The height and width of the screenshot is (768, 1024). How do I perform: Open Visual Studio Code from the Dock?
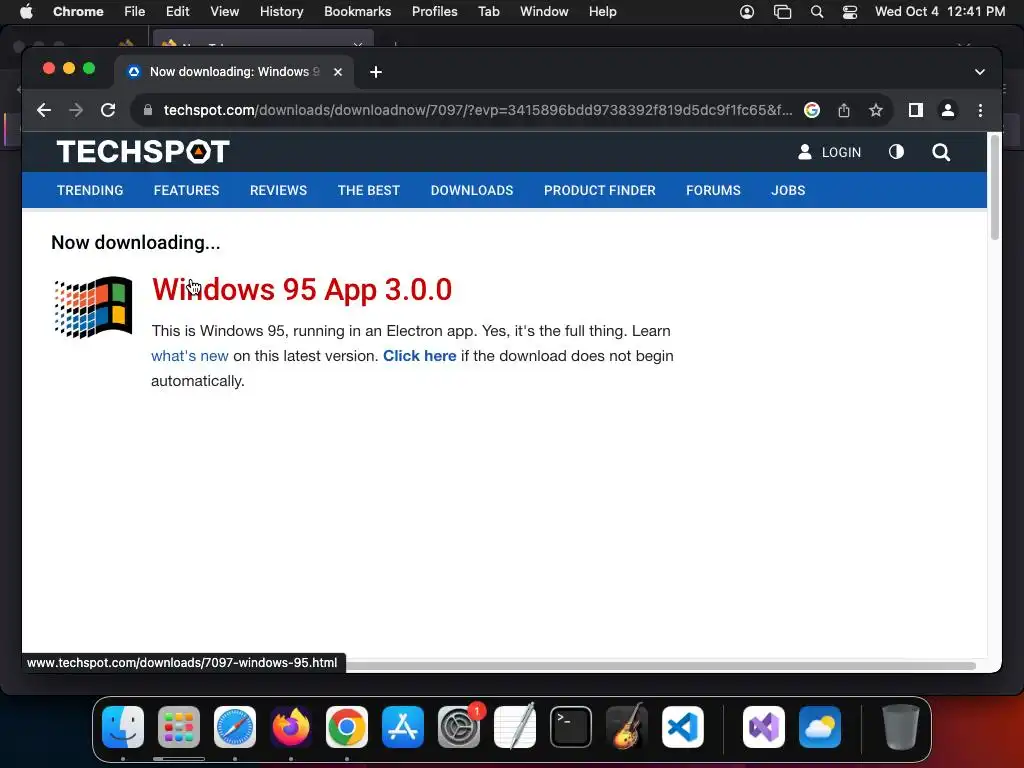tap(682, 727)
